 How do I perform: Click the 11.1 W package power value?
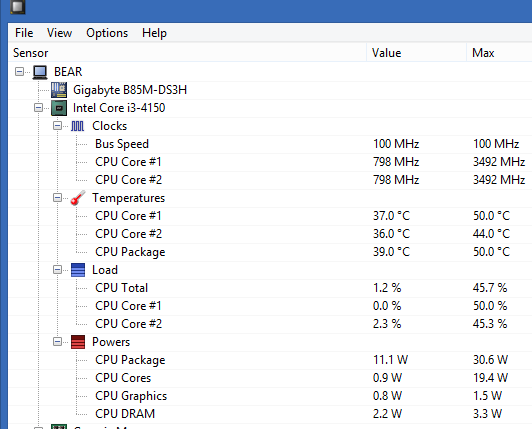390,360
